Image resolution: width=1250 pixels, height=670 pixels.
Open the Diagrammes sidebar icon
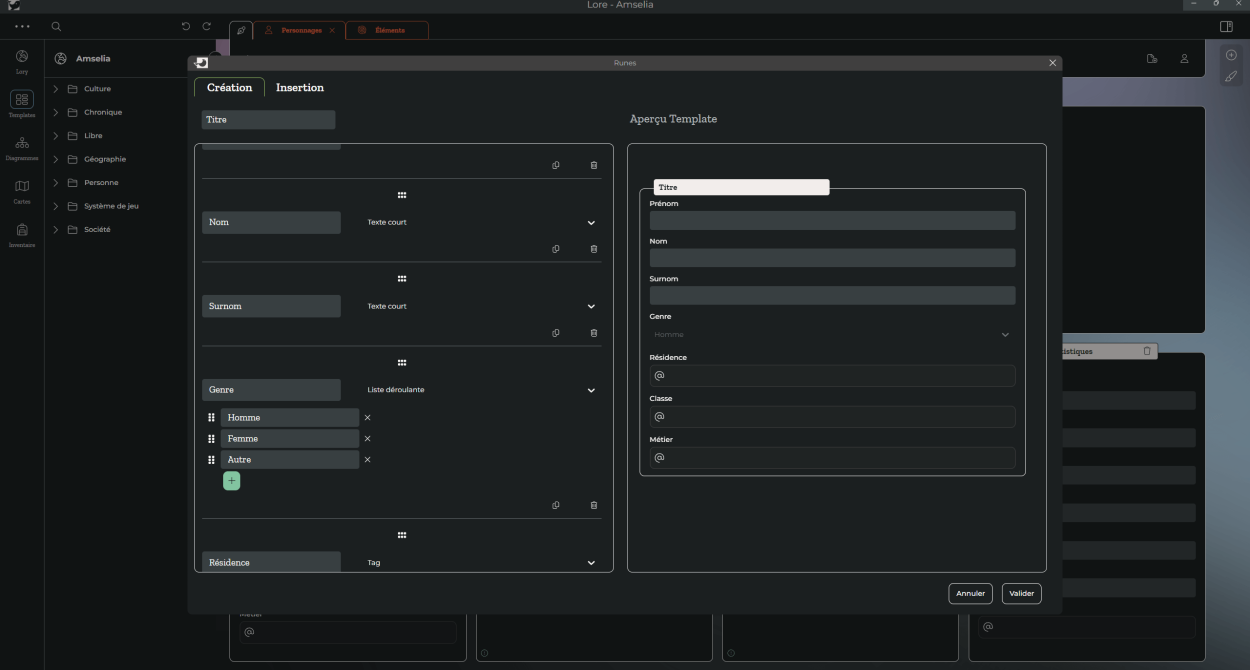coord(21,143)
